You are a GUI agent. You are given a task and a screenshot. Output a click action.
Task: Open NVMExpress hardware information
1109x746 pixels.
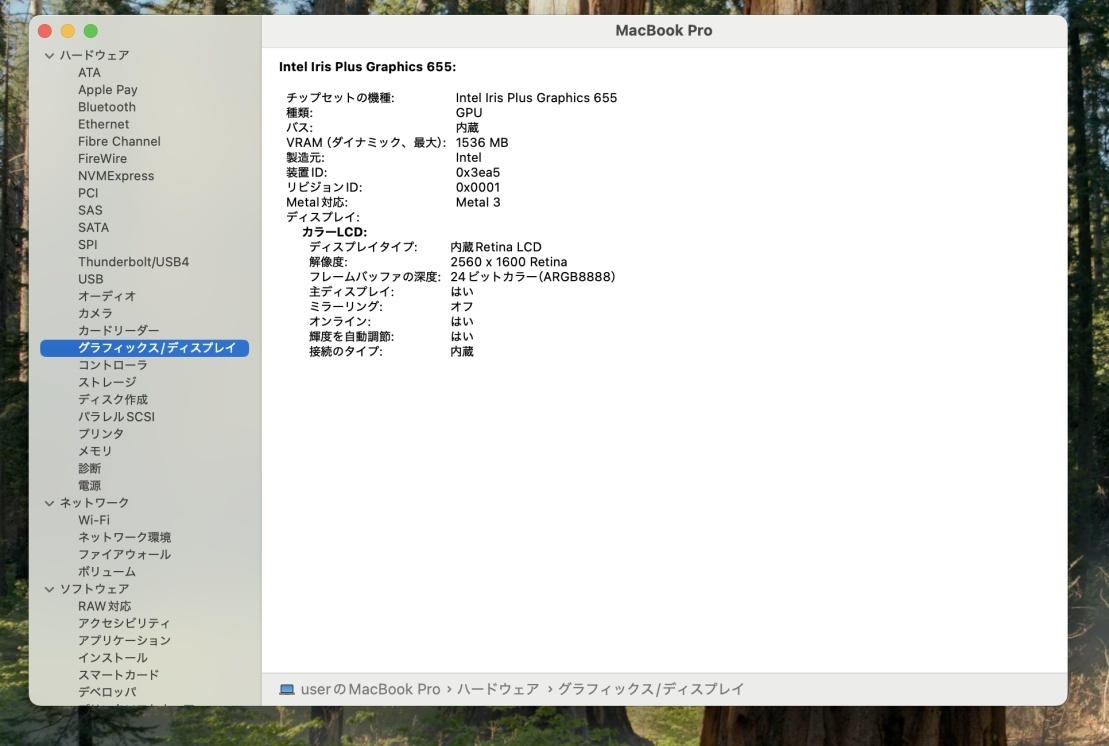(x=116, y=176)
